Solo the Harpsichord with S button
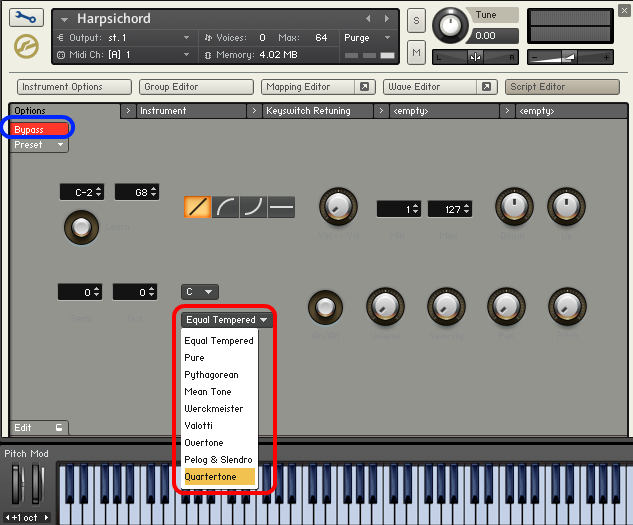Screen dimensions: 633x525 point(416,20)
